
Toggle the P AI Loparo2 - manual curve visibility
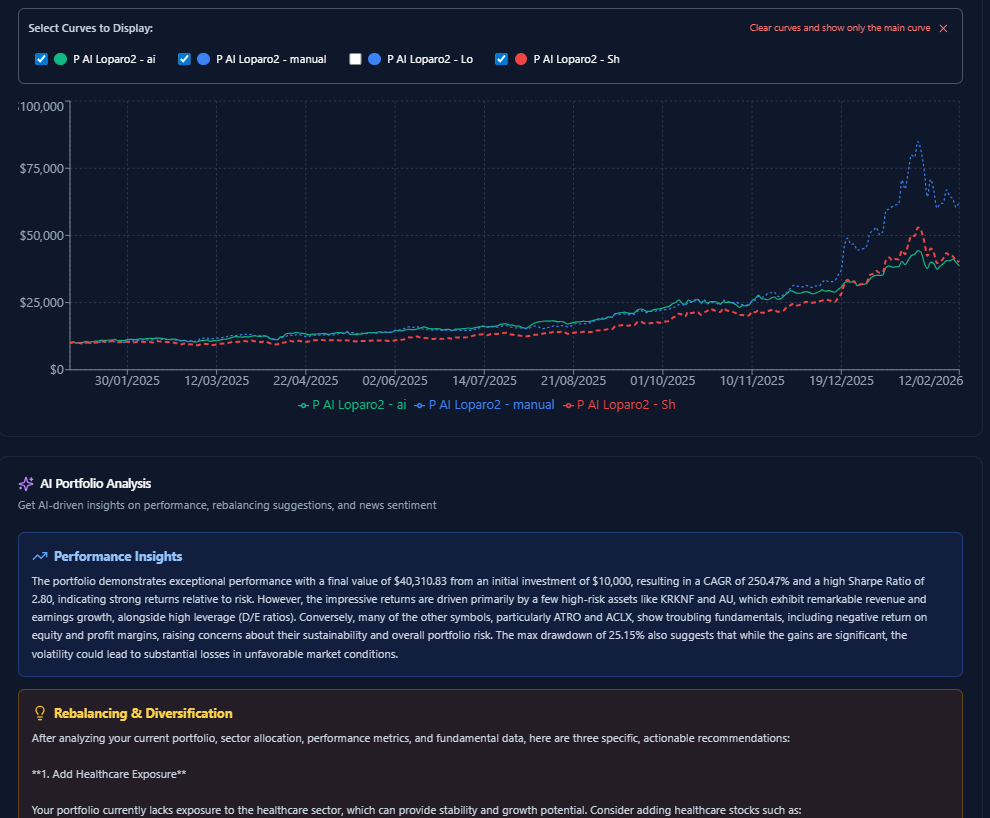[x=184, y=59]
